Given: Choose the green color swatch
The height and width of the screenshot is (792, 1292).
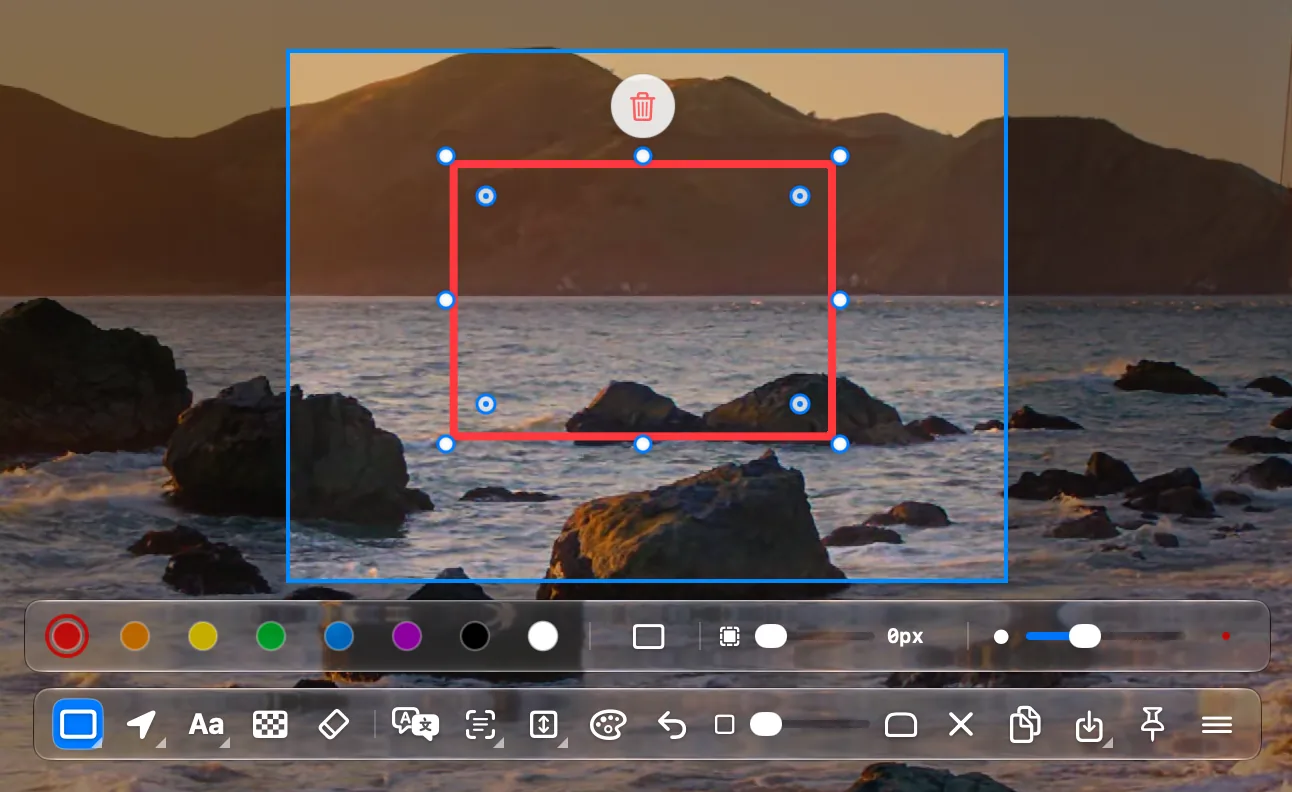Looking at the screenshot, I should (x=271, y=636).
